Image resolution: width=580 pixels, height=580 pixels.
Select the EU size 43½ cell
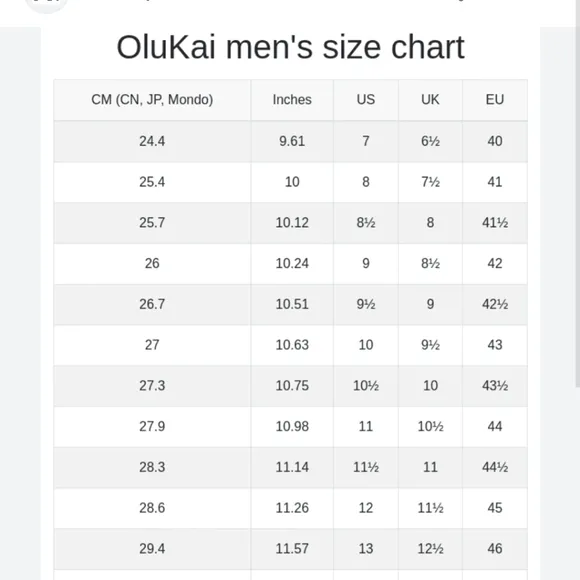point(495,385)
